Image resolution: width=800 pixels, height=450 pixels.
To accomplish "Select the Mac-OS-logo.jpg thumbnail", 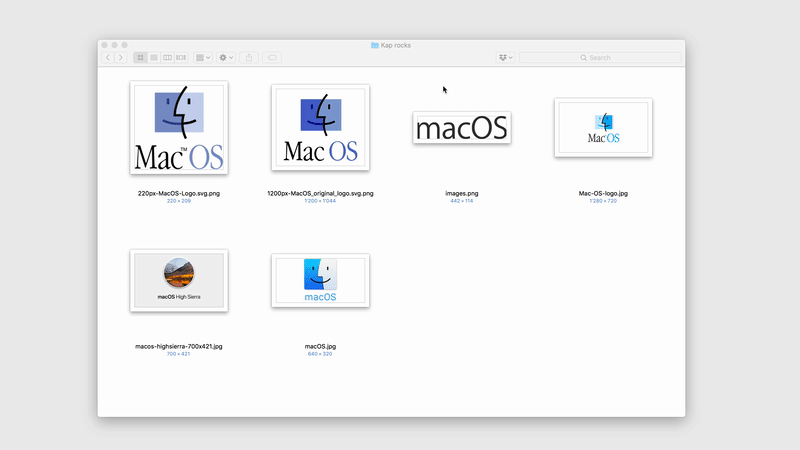I will point(603,128).
